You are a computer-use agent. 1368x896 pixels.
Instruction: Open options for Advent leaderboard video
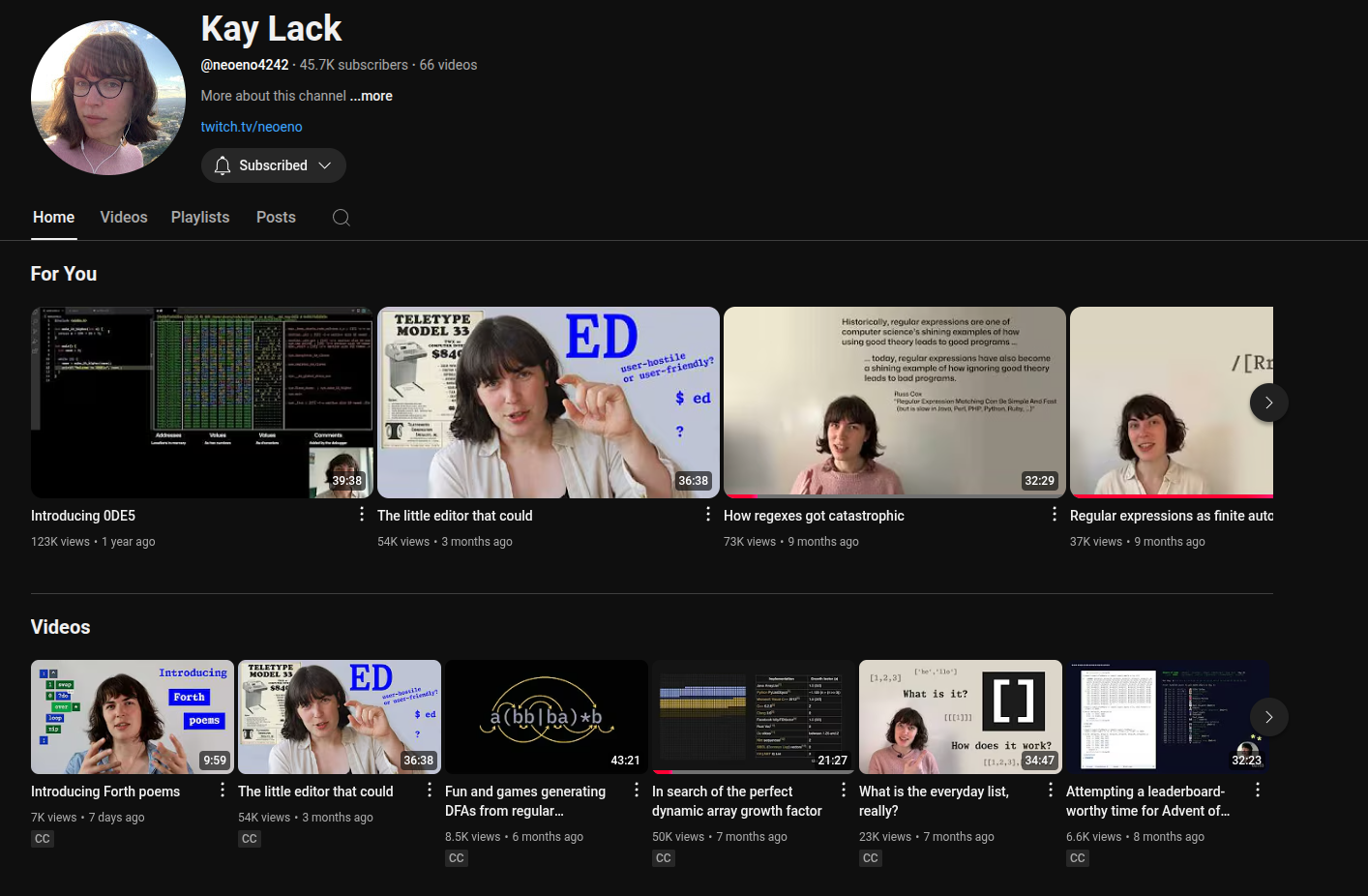point(1258,790)
